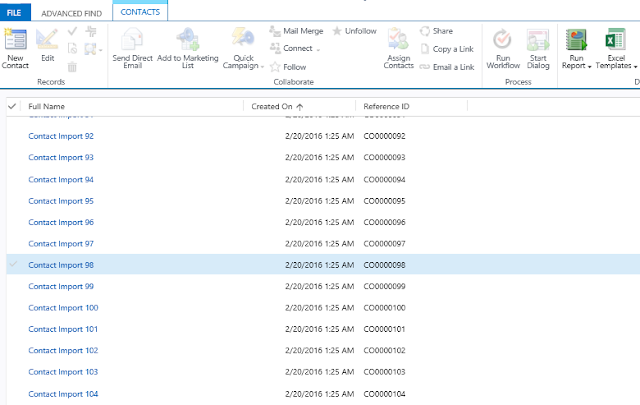Expand the Connect dropdown arrow
The width and height of the screenshot is (640, 405).
318,49
